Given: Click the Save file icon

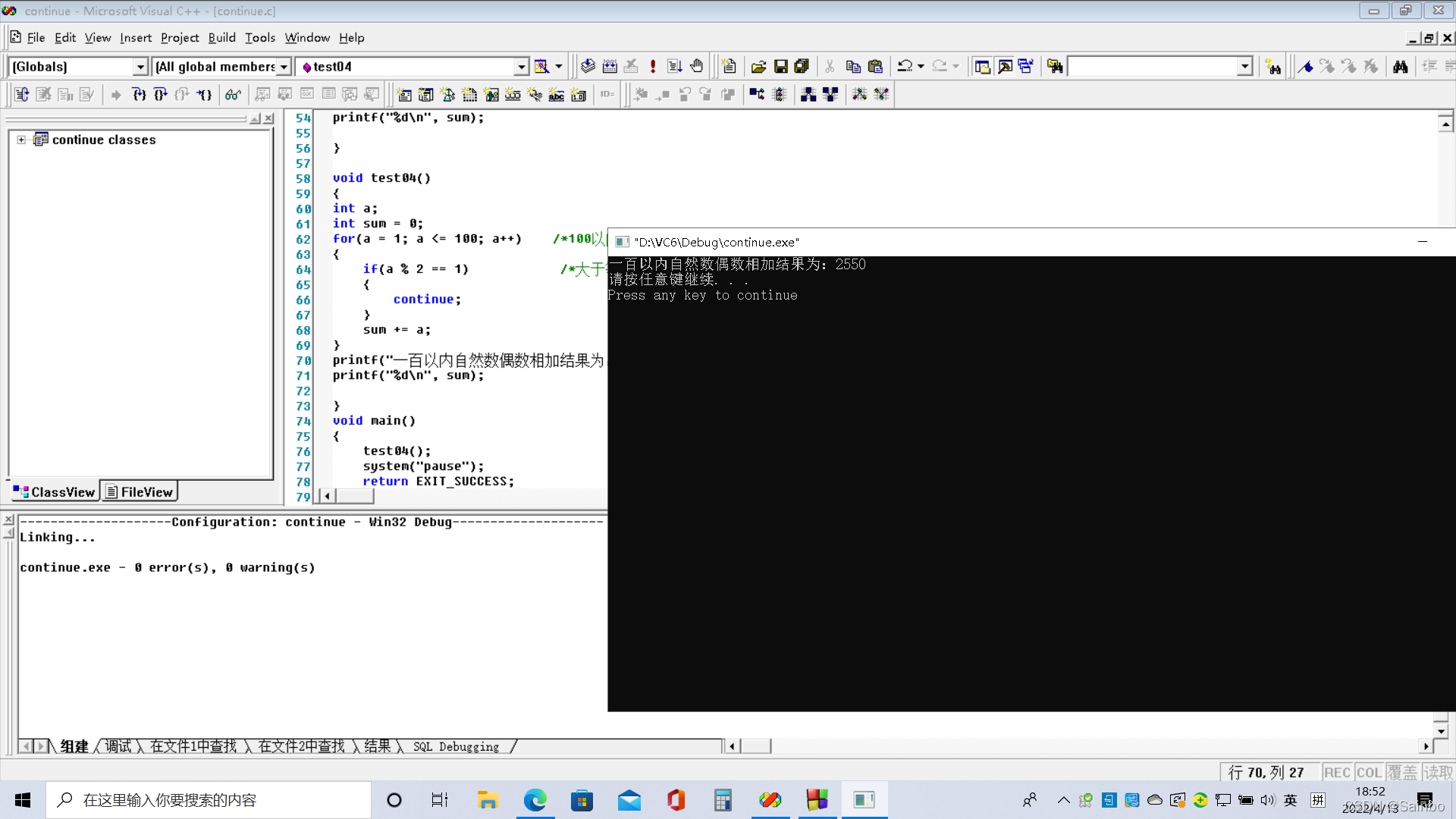Looking at the screenshot, I should pos(780,67).
